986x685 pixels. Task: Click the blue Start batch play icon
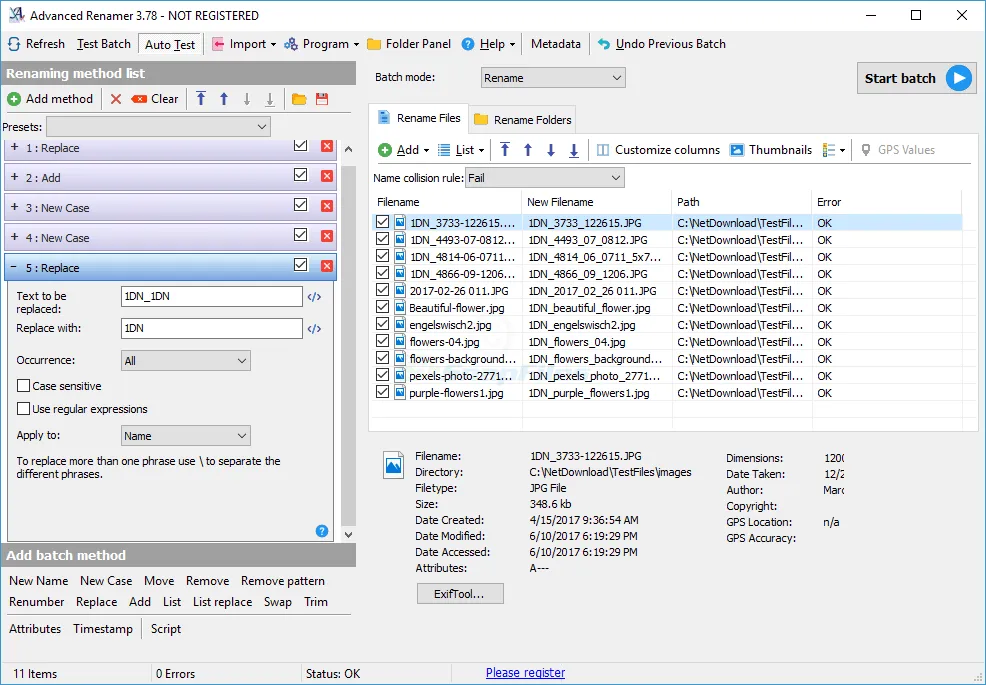point(959,78)
